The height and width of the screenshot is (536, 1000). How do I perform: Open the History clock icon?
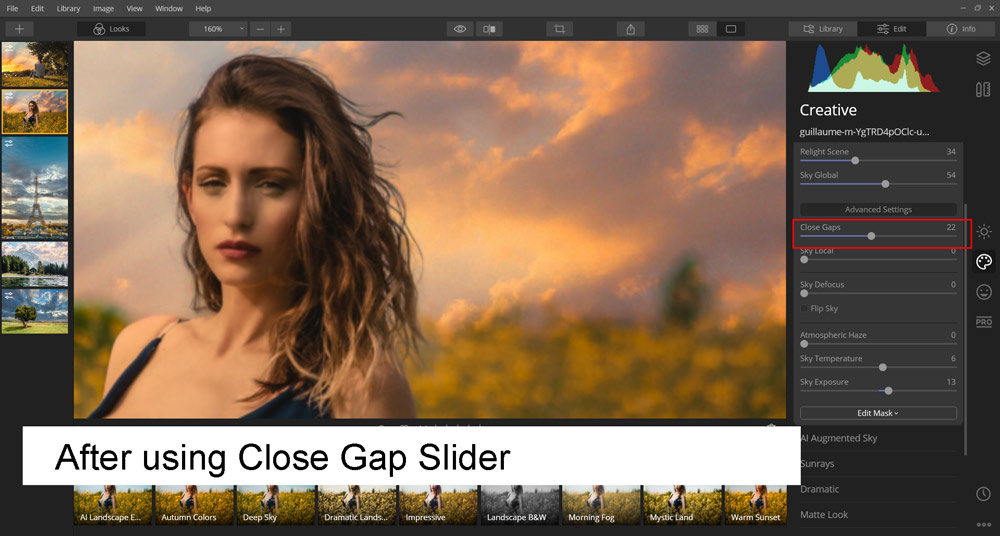tap(983, 494)
